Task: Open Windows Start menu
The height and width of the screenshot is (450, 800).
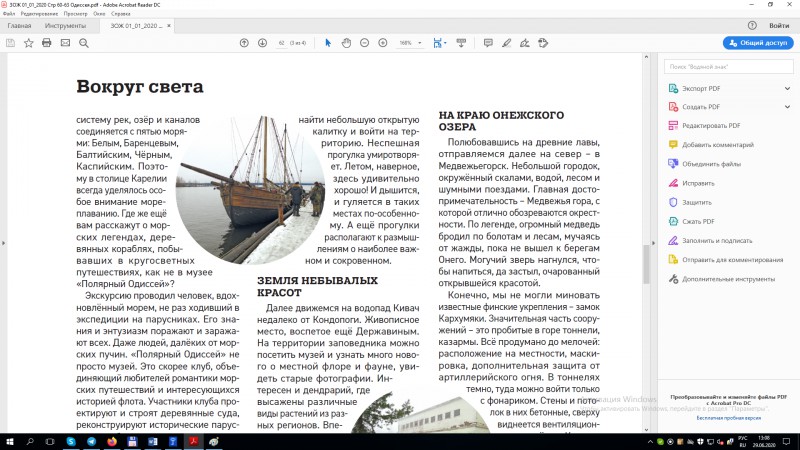Action: [x=10, y=441]
